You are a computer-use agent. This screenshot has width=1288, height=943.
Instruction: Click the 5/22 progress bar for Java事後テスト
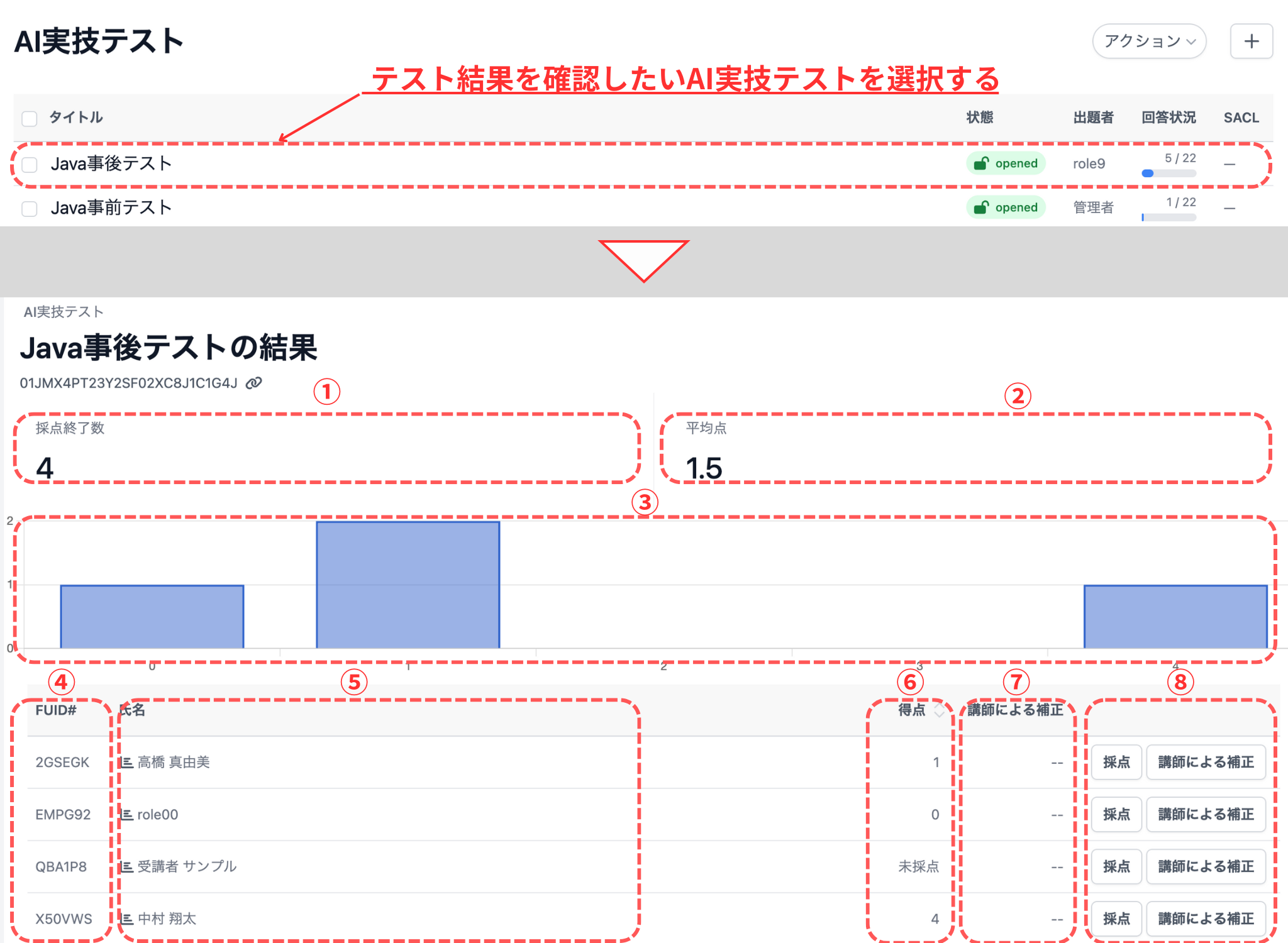click(x=1168, y=174)
